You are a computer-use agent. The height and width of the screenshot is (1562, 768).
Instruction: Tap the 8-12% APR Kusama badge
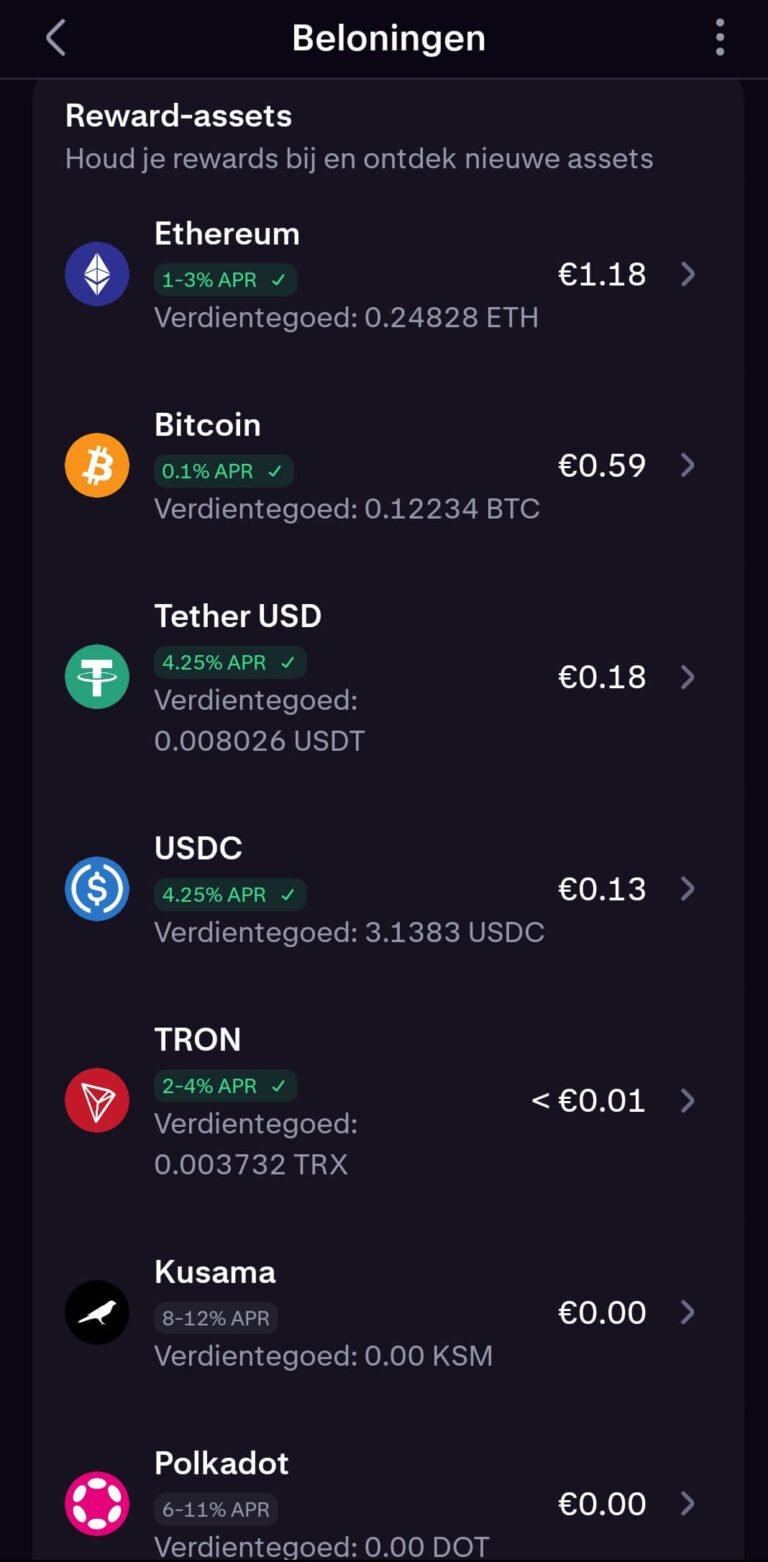tap(216, 1318)
